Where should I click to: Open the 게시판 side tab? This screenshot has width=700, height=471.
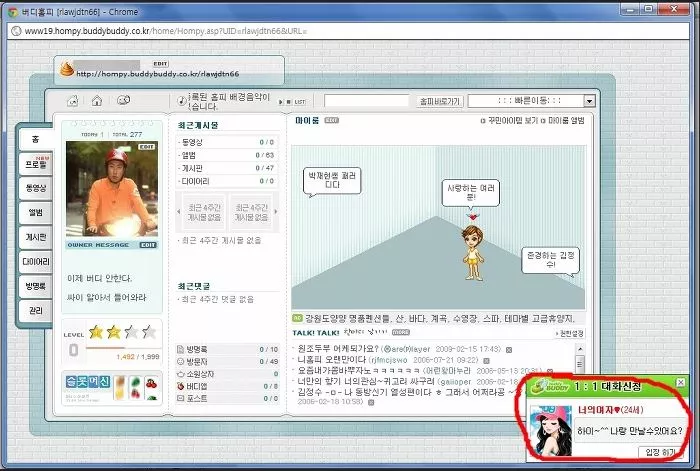click(x=36, y=237)
